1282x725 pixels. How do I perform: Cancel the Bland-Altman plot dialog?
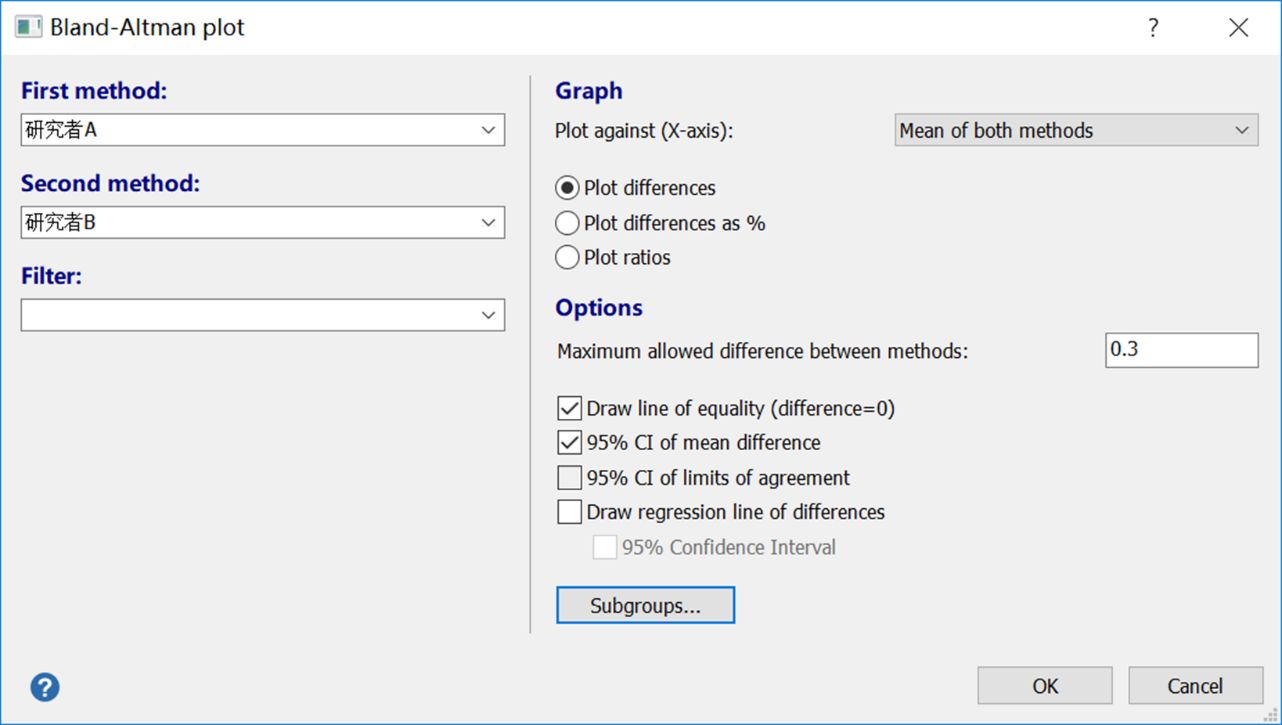pos(1195,686)
